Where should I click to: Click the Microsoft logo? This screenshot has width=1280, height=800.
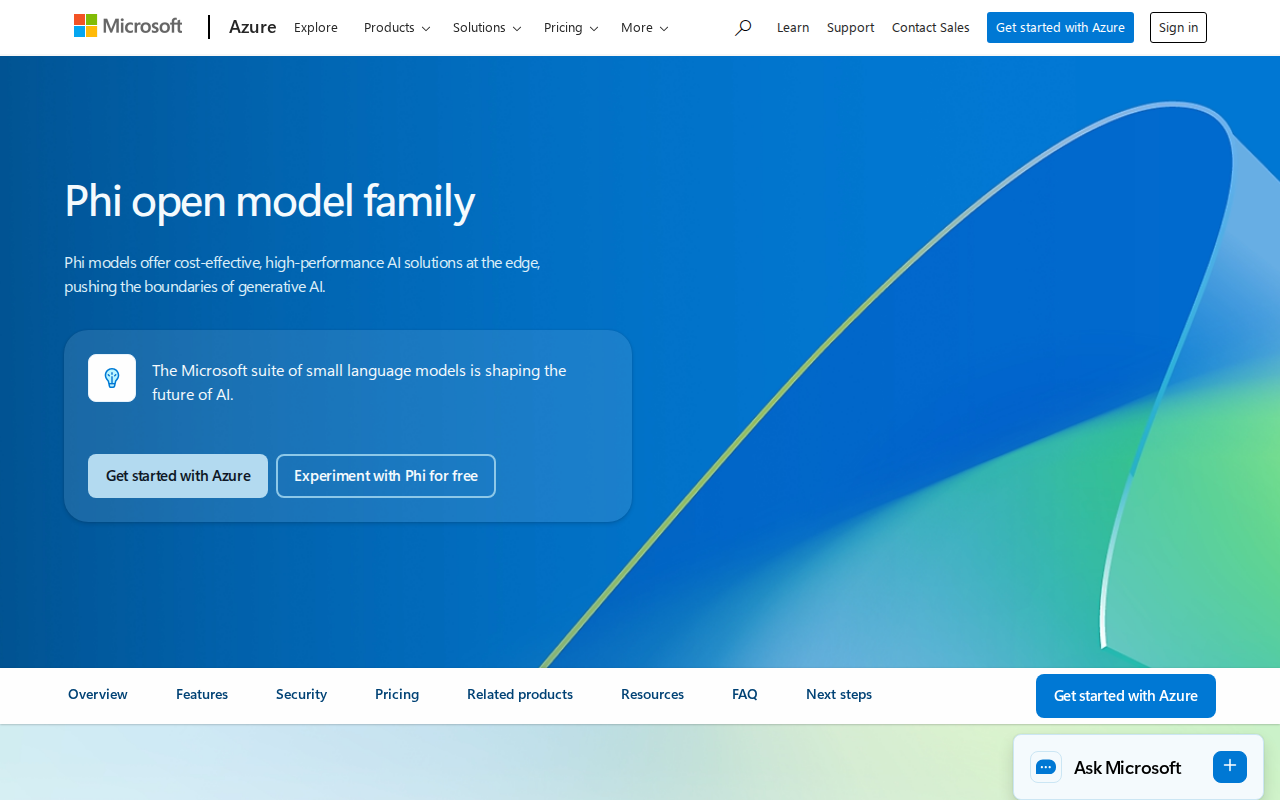(x=128, y=26)
